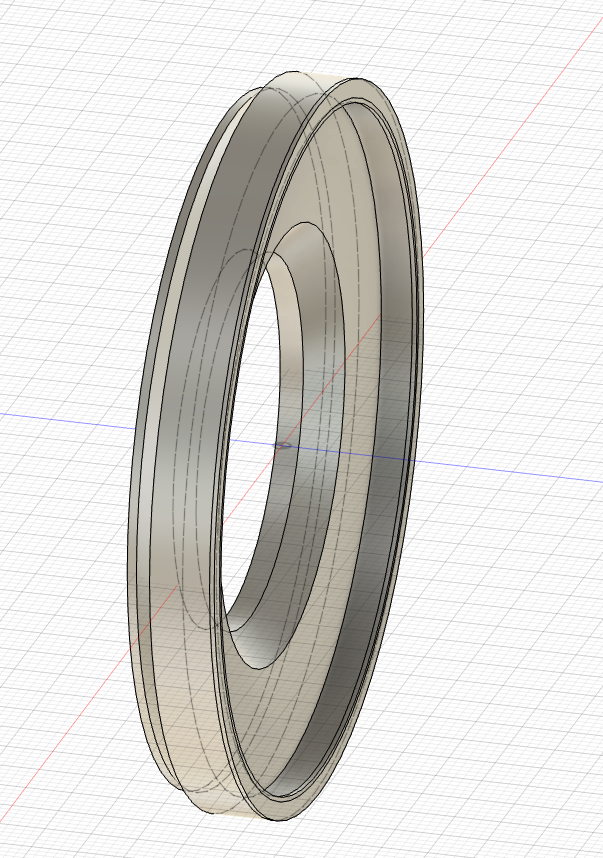
Task: Click the origin point at the ring's center
Action: point(281,446)
